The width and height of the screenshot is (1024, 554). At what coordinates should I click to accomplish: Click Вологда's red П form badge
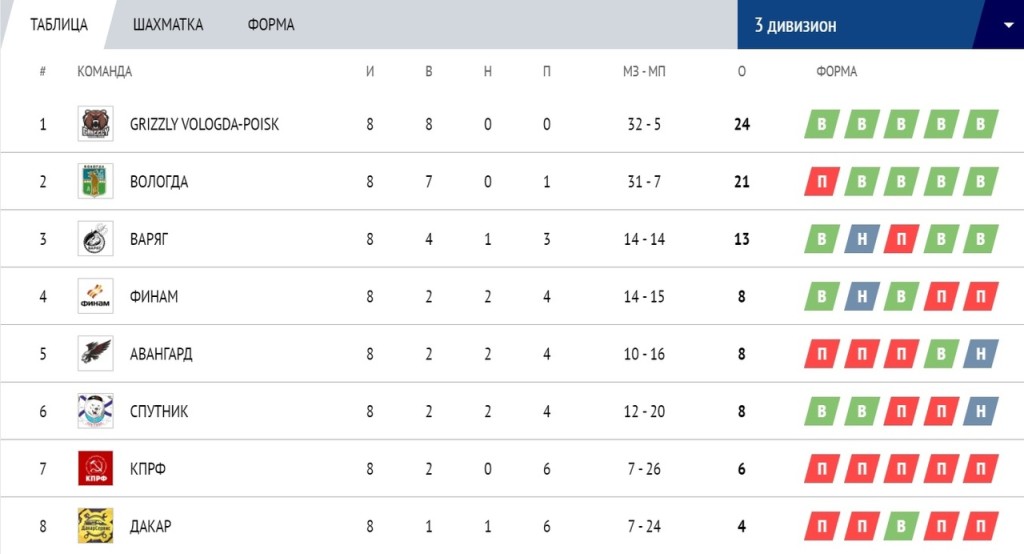822,182
